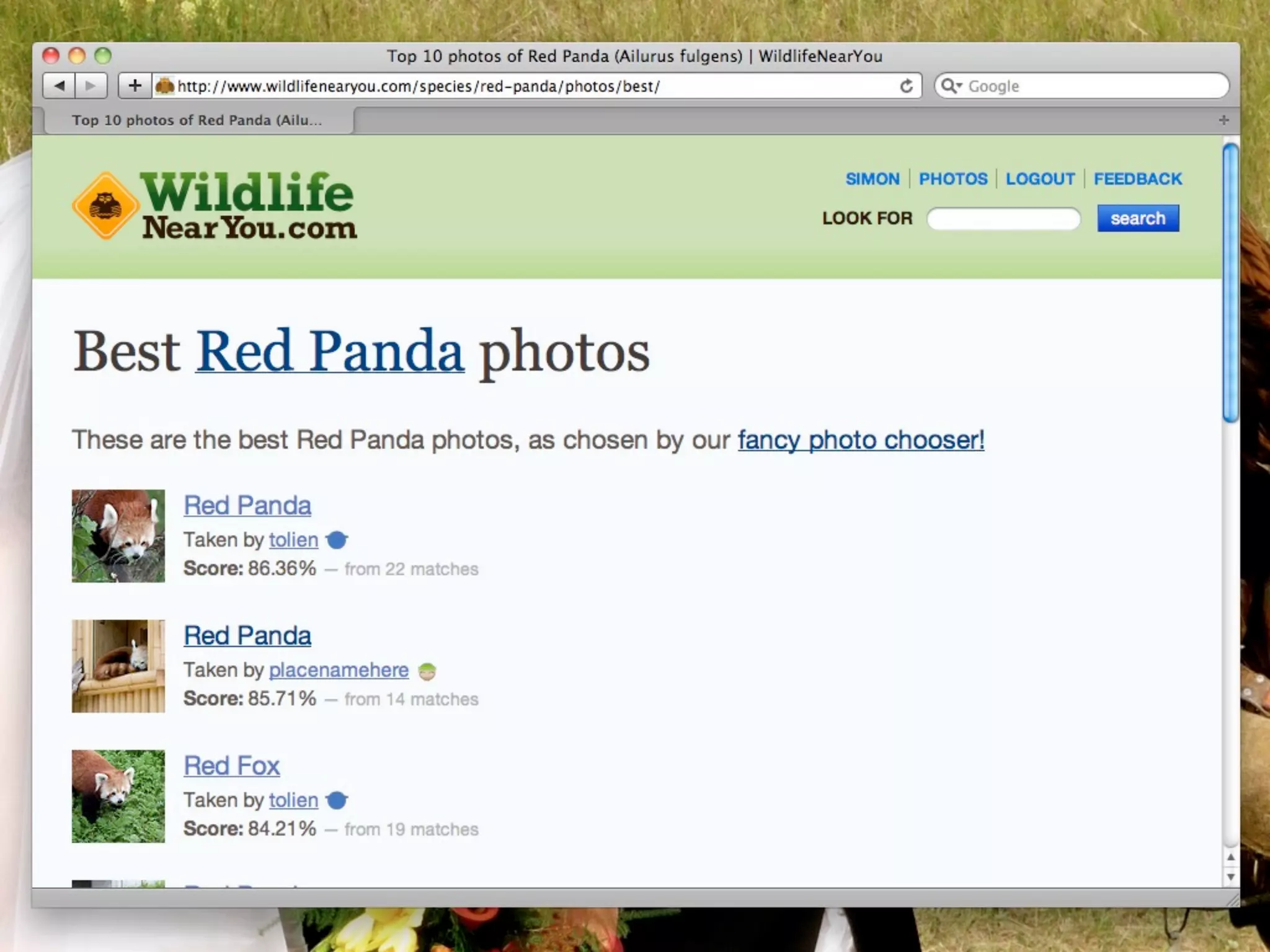Click the reload page icon
The image size is (1270, 952).
click(906, 86)
